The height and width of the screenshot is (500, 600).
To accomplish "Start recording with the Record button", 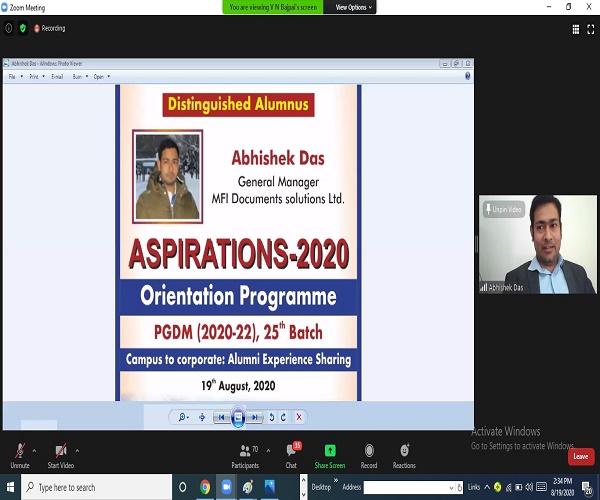I will coord(369,456).
